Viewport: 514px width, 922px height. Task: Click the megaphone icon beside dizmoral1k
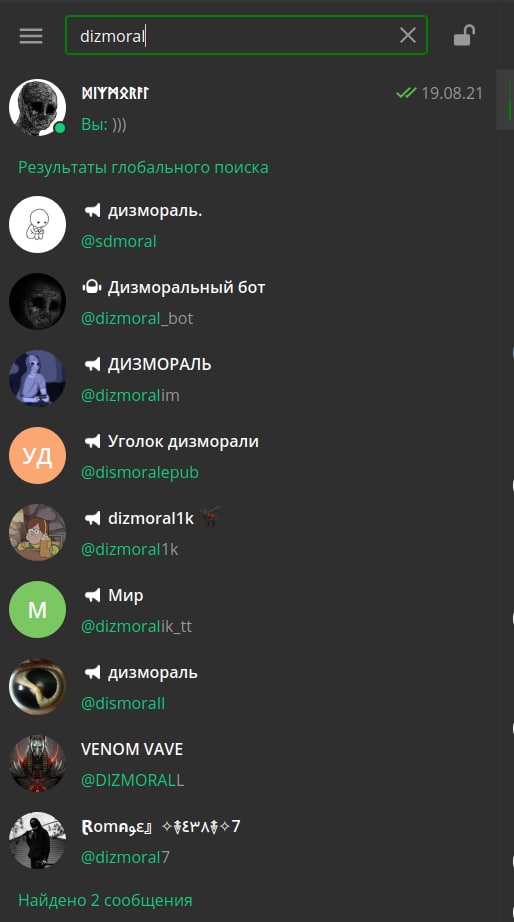(92, 519)
